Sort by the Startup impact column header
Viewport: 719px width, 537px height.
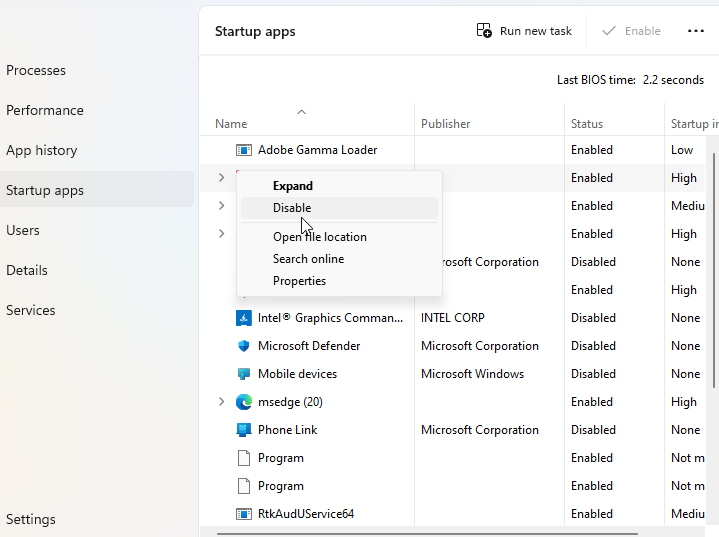[x=694, y=124]
